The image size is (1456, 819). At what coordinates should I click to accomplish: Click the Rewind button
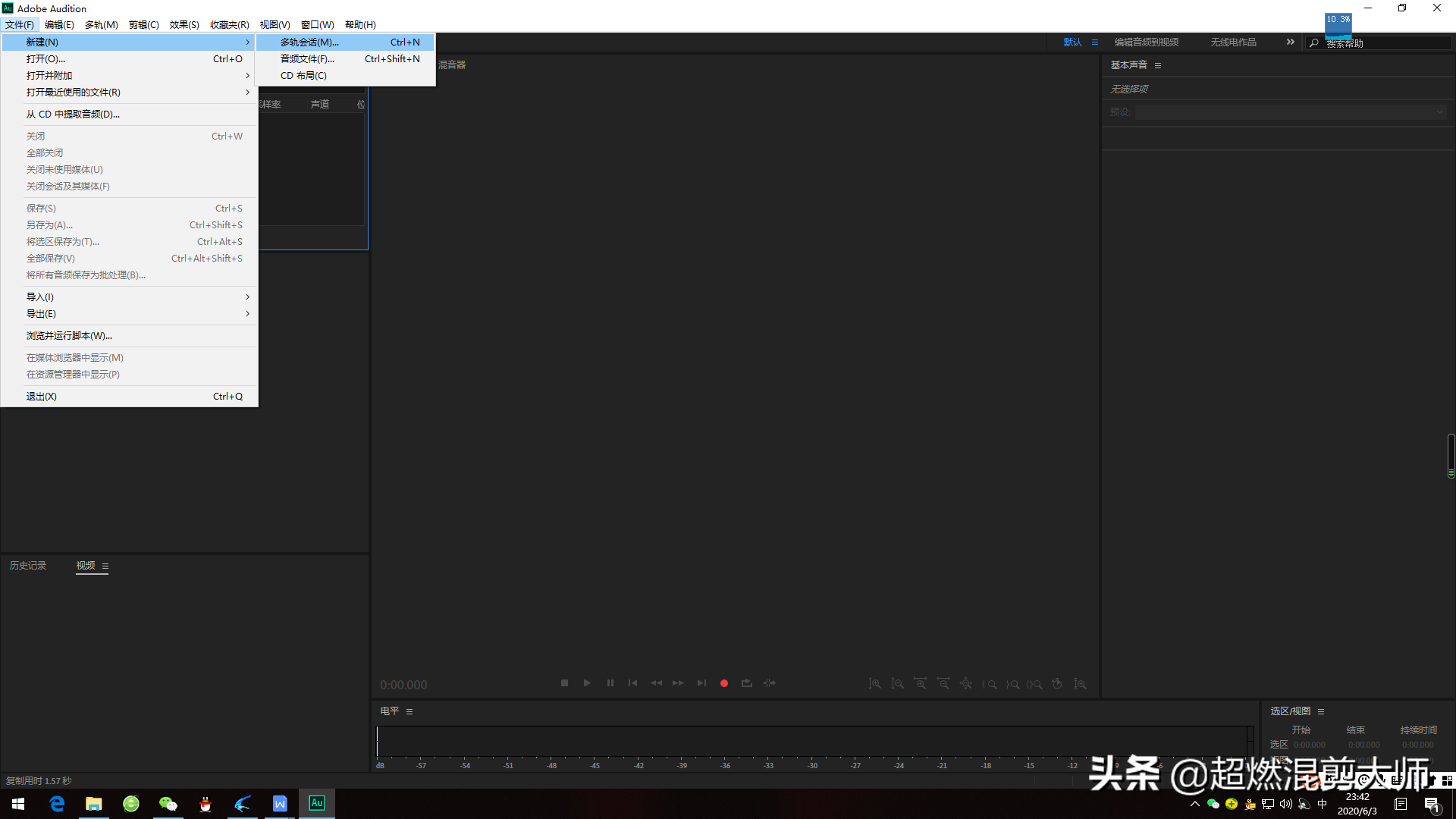[x=656, y=683]
